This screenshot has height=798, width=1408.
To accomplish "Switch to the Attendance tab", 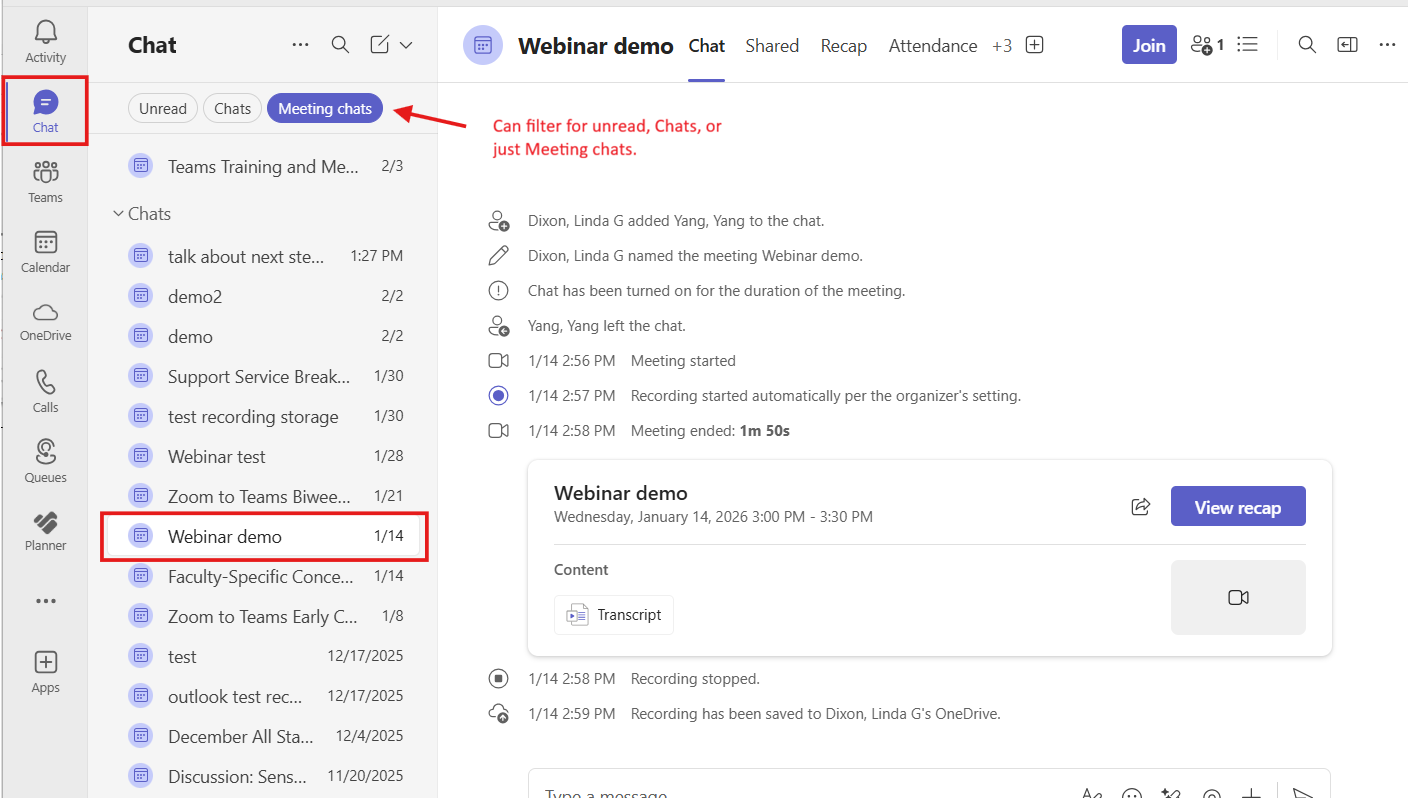I will 932,46.
